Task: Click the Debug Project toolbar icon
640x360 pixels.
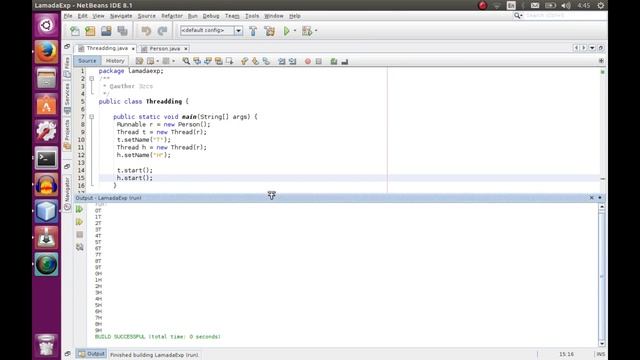Action: tap(307, 31)
